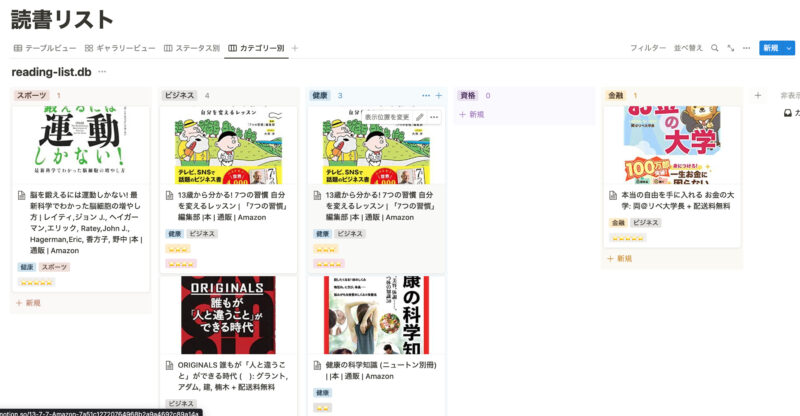Open the menu dots next to reading-list.db
The width and height of the screenshot is (800, 416).
(x=102, y=71)
